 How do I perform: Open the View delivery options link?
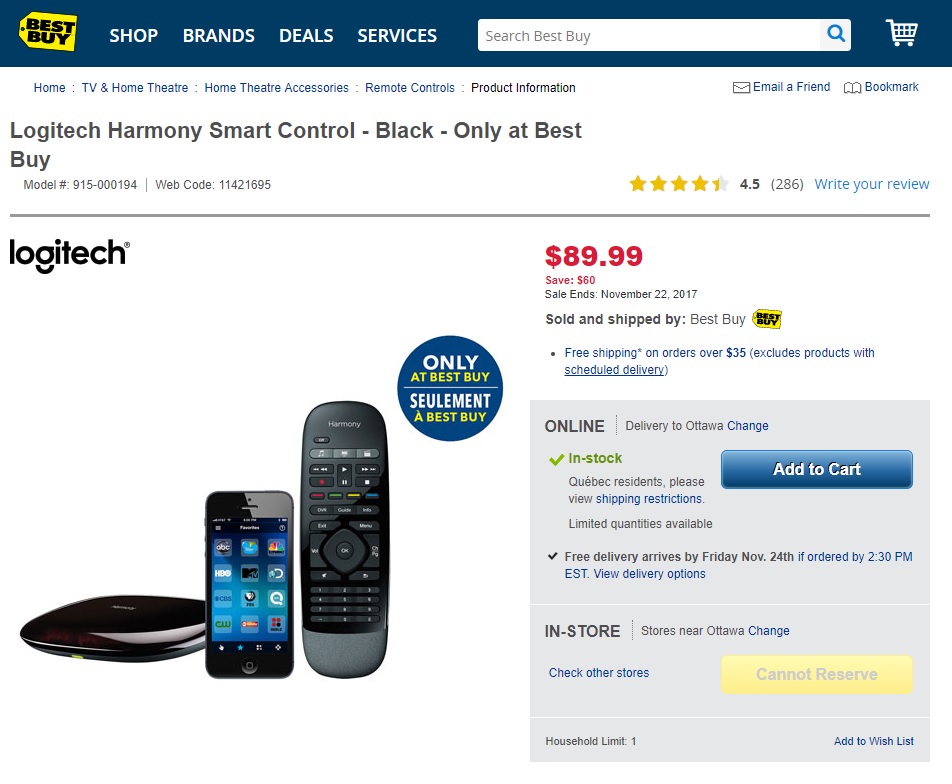(x=649, y=574)
